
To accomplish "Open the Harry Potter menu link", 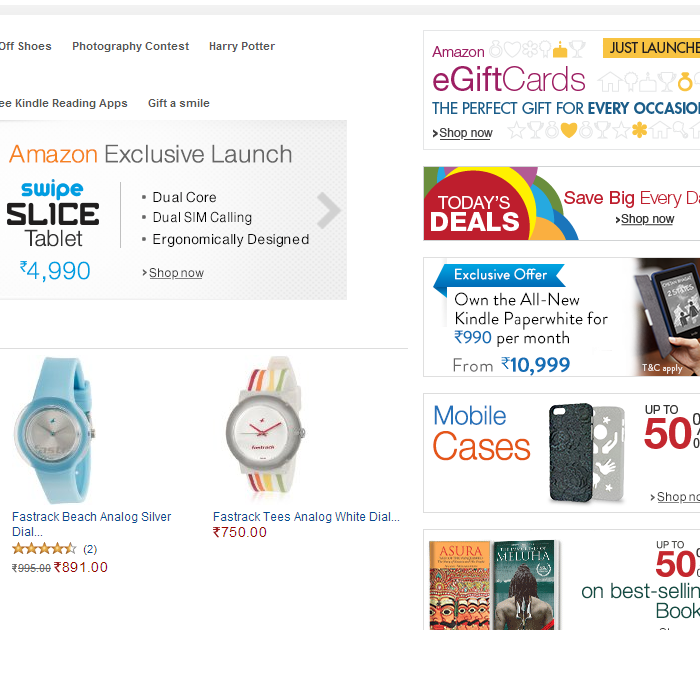I will pyautogui.click(x=242, y=47).
